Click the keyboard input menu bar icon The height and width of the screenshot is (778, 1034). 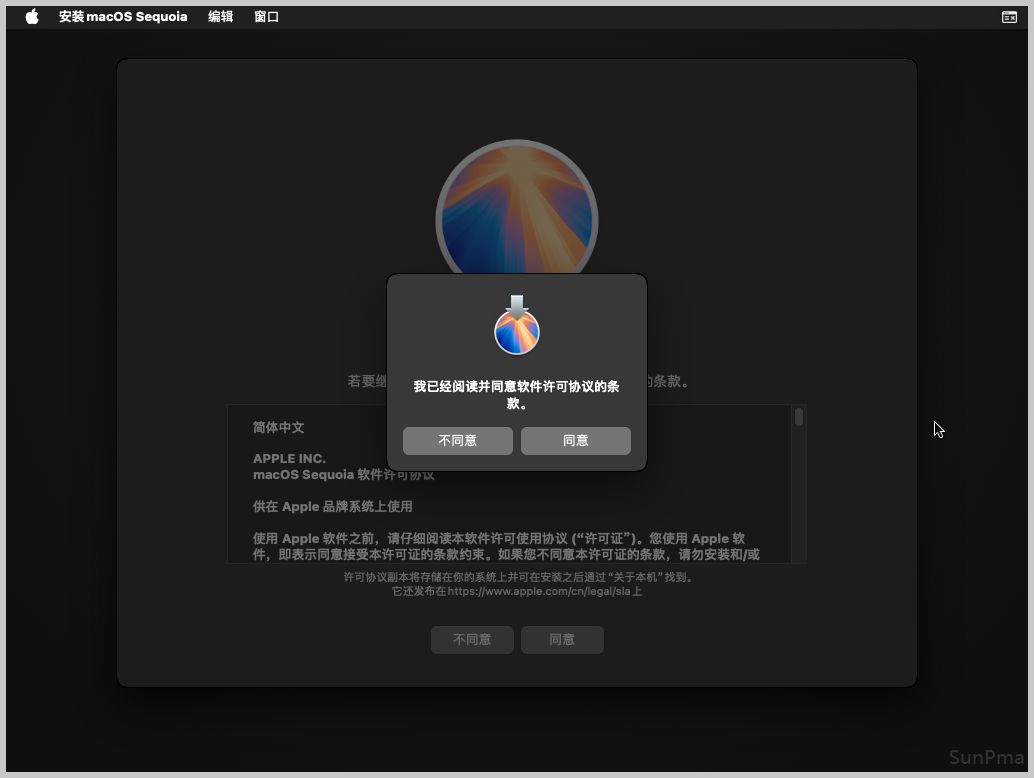(1009, 17)
